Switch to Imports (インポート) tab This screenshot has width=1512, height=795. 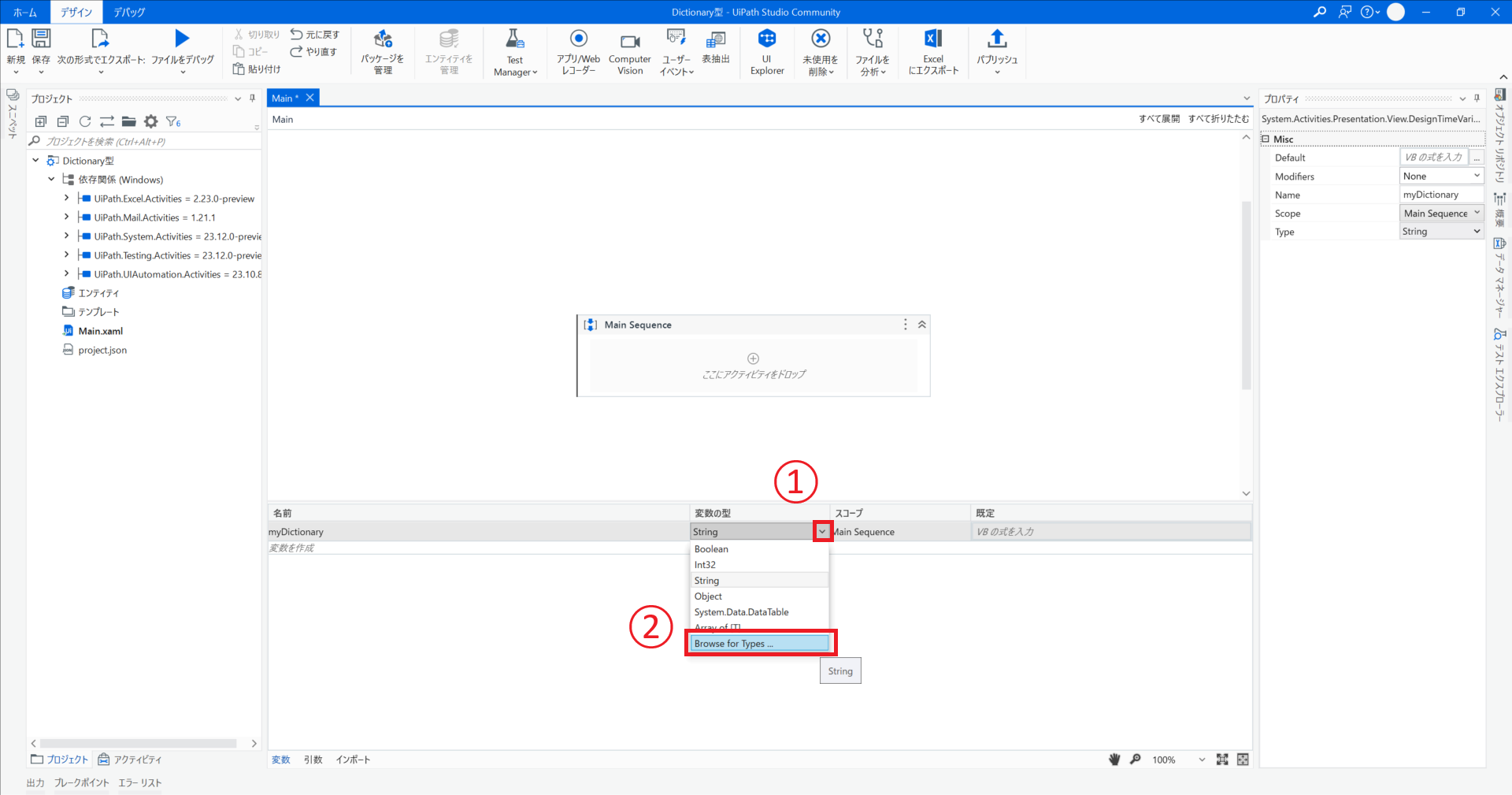(353, 760)
